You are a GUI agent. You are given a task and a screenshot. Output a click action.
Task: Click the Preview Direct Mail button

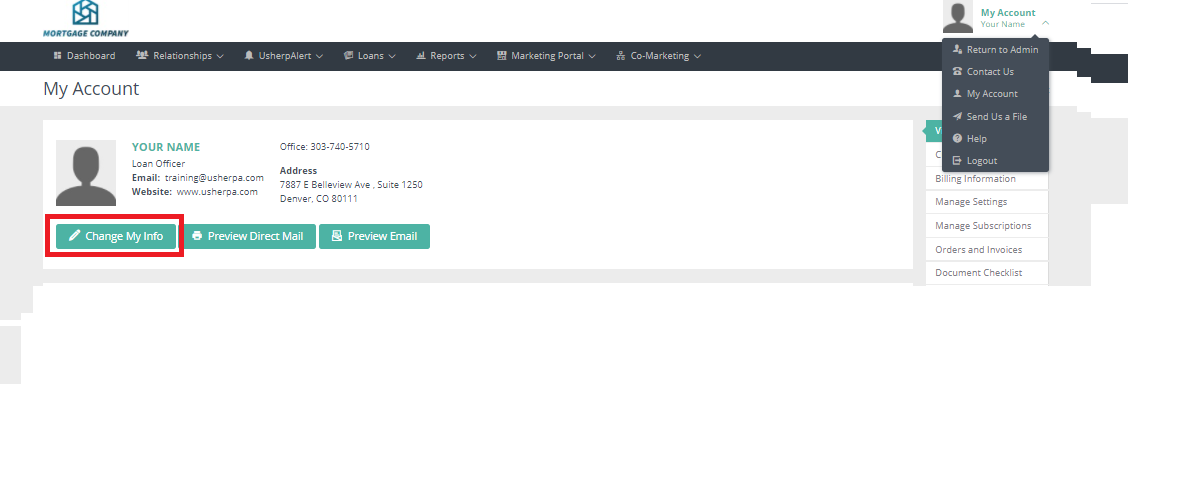click(248, 236)
